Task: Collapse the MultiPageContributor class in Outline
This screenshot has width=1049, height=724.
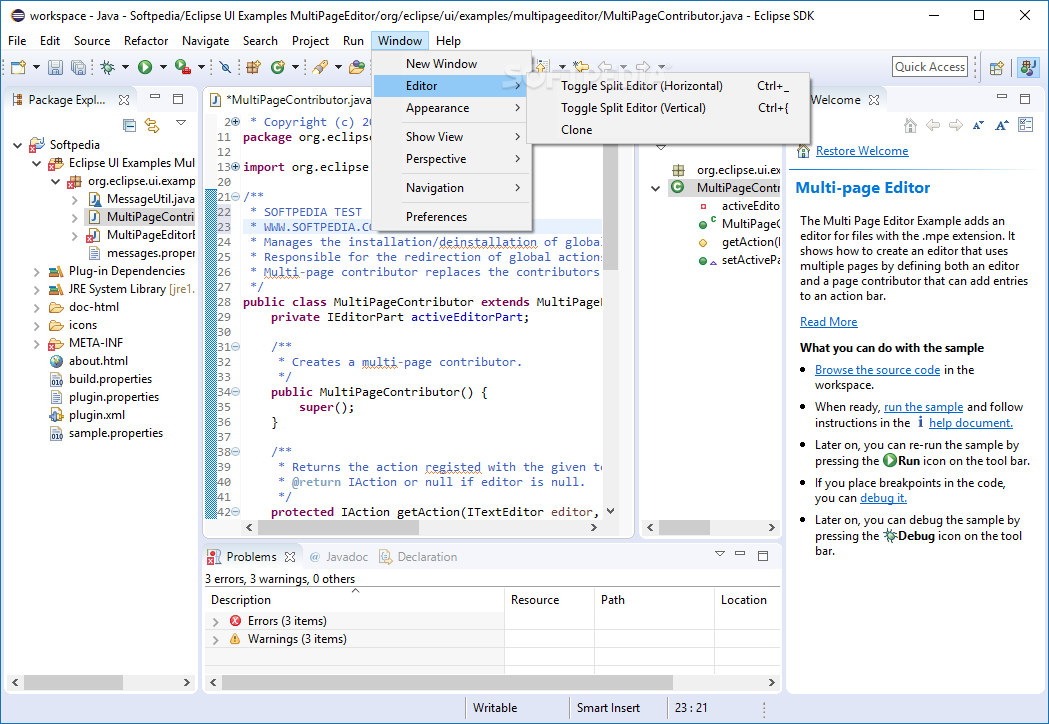Action: click(656, 189)
